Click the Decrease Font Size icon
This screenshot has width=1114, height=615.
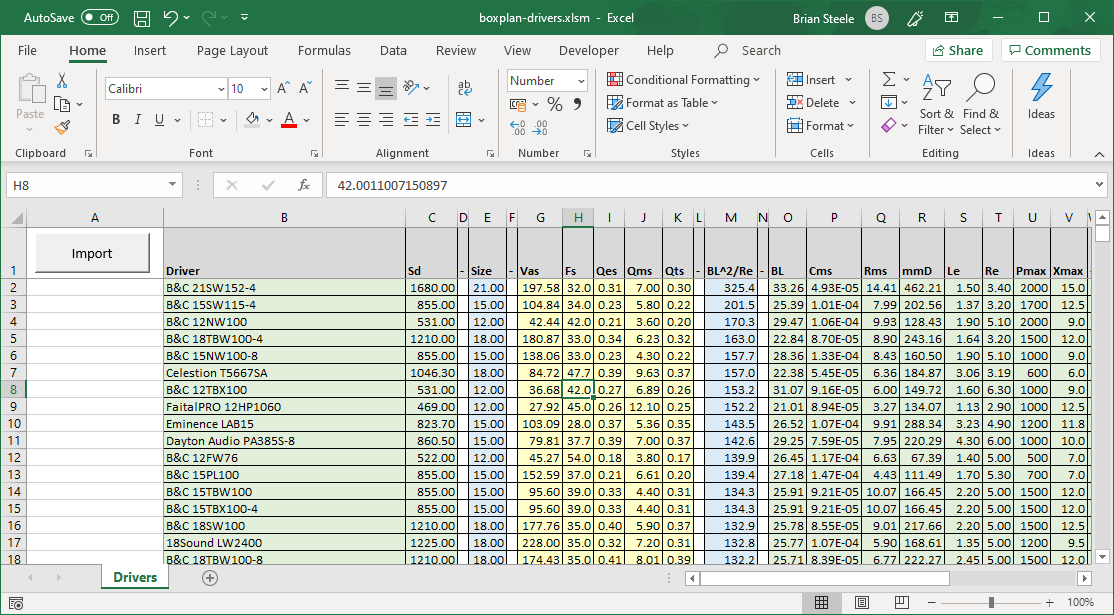[x=305, y=88]
